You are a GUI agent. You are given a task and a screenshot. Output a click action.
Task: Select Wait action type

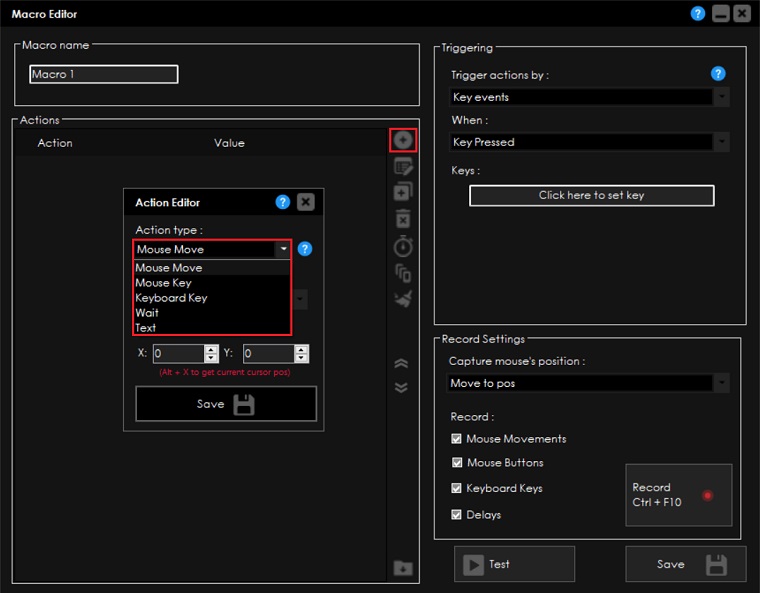click(x=211, y=313)
